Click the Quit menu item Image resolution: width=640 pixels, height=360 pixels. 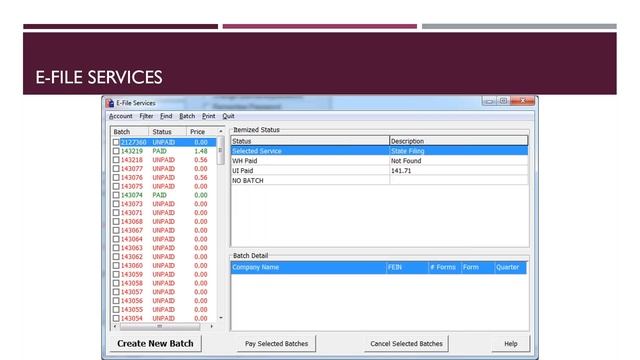pyautogui.click(x=228, y=116)
